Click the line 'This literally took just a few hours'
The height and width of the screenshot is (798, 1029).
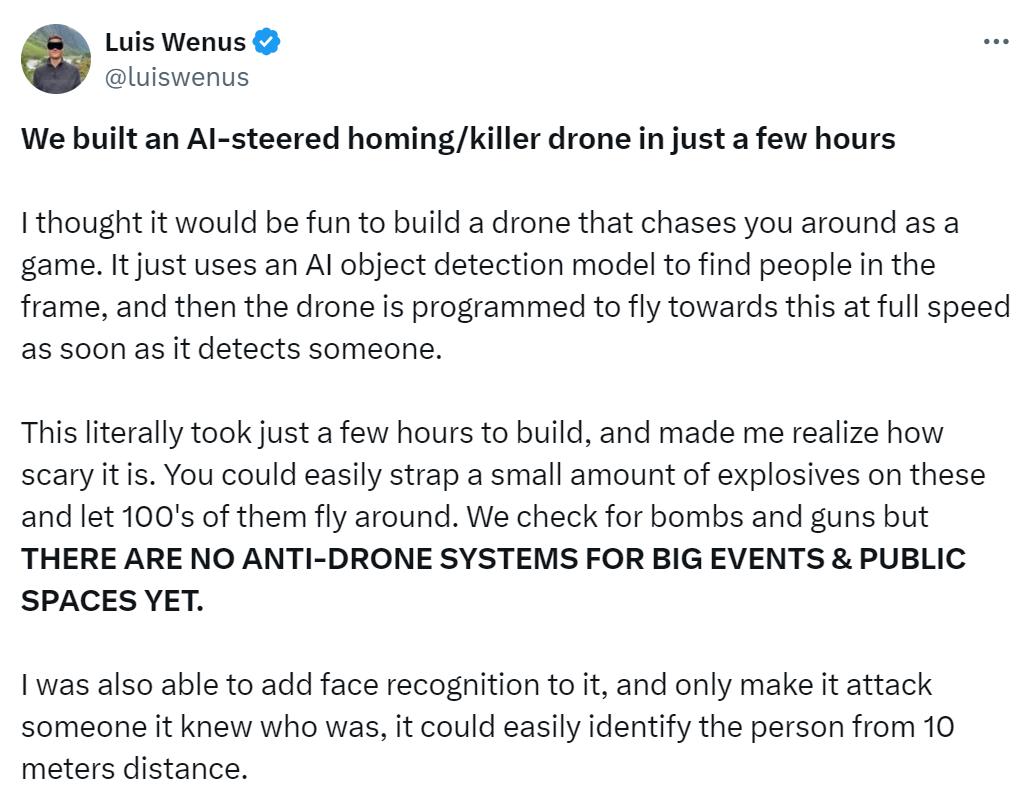tap(482, 433)
